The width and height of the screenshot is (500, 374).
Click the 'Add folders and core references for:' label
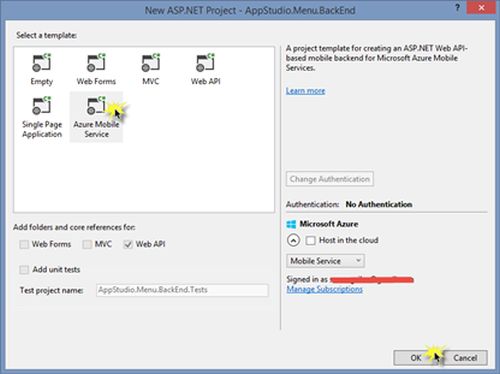tap(74, 227)
